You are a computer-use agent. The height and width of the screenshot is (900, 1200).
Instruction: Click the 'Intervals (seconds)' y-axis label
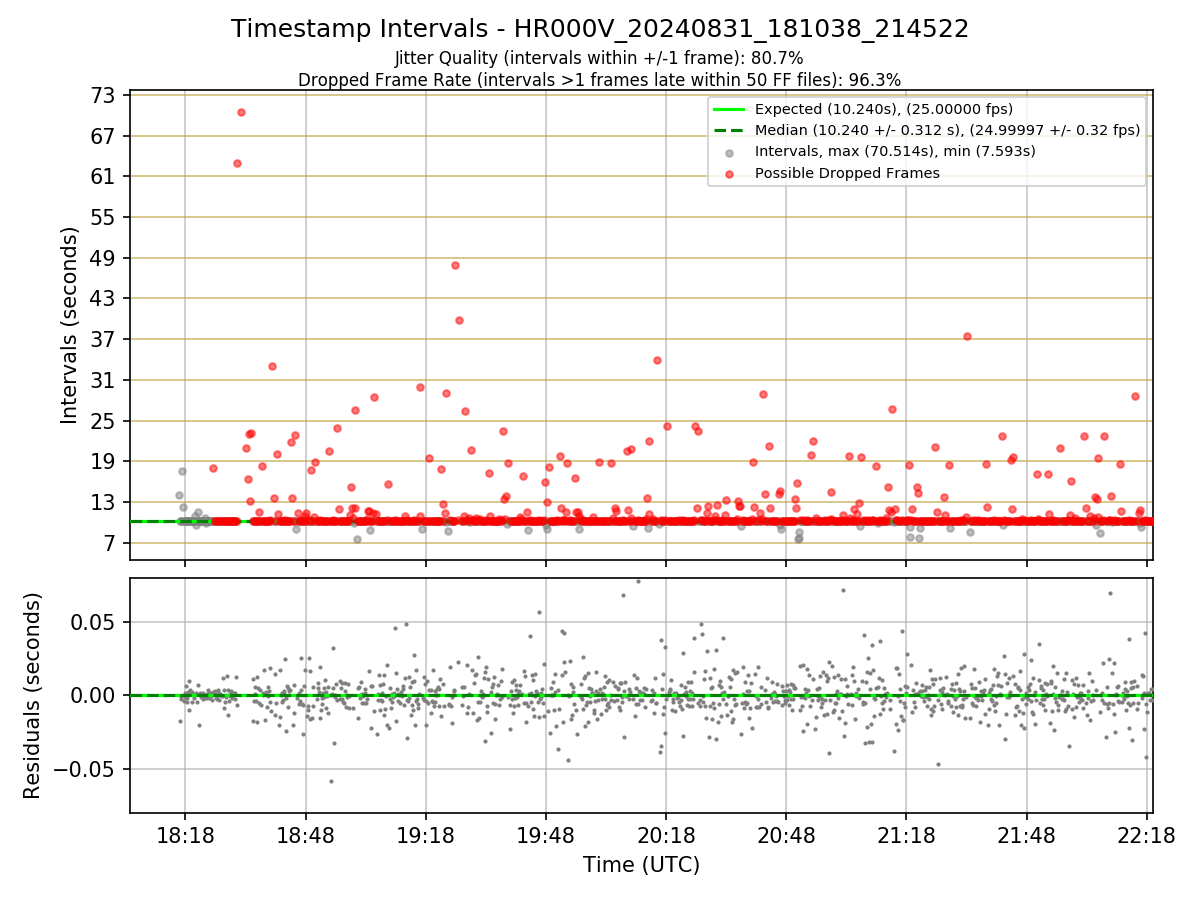69,325
